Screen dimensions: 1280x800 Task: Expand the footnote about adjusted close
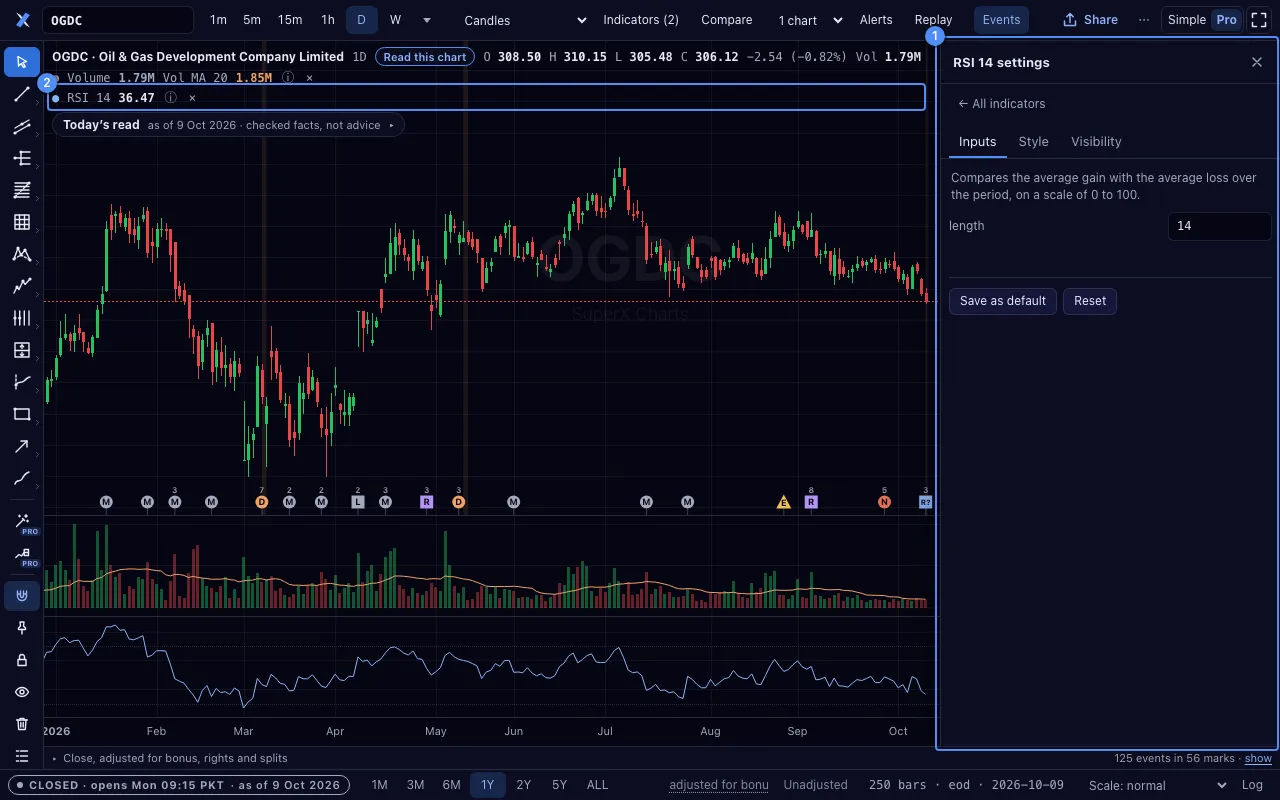click(x=168, y=758)
